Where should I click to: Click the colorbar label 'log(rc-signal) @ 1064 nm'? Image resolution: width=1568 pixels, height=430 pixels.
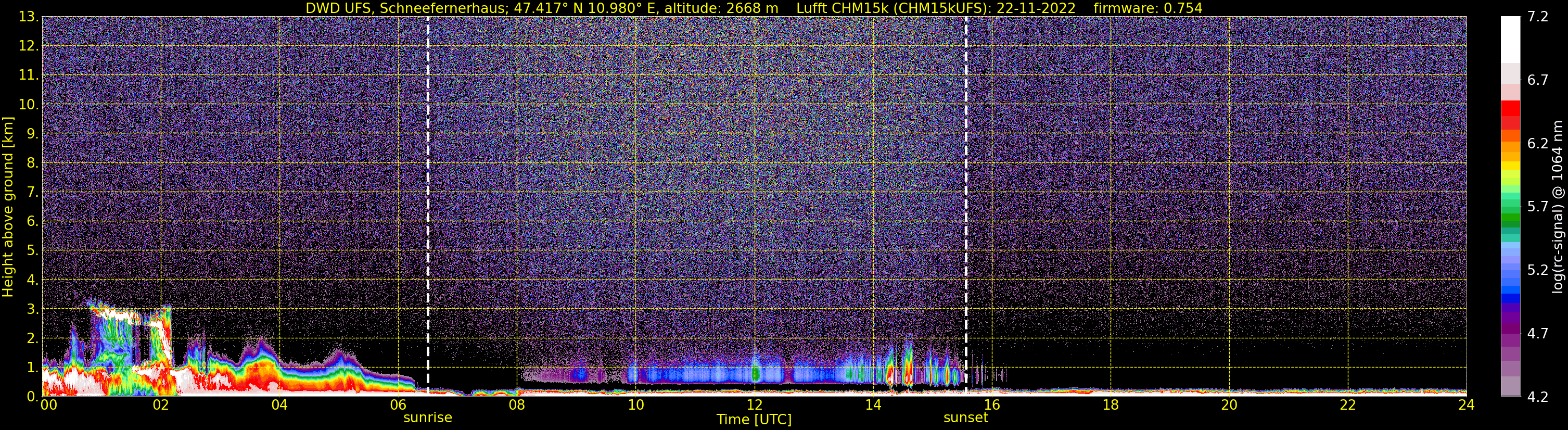click(x=1558, y=207)
